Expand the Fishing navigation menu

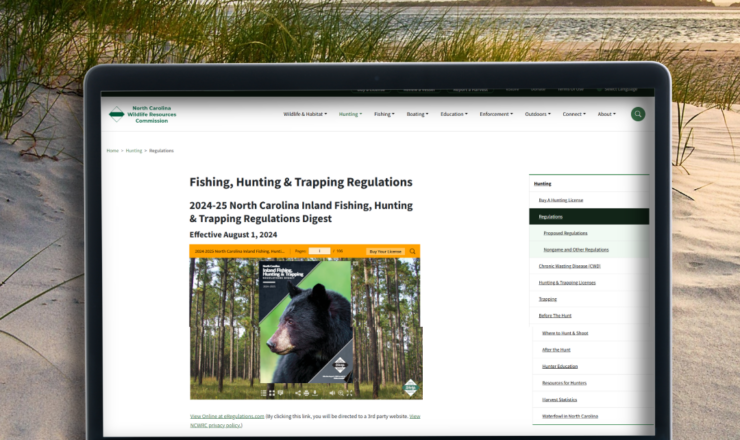384,114
